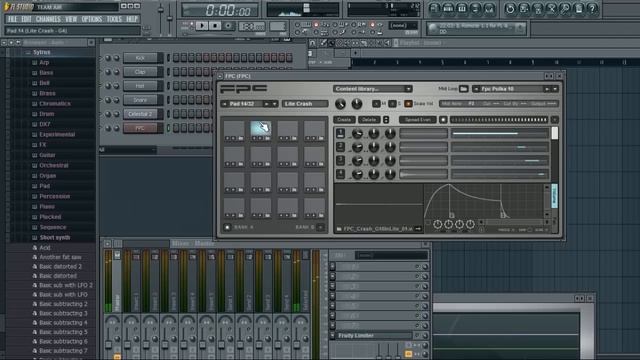Show the piano roll window icon
The image size is (640, 360).
pos(462,9)
